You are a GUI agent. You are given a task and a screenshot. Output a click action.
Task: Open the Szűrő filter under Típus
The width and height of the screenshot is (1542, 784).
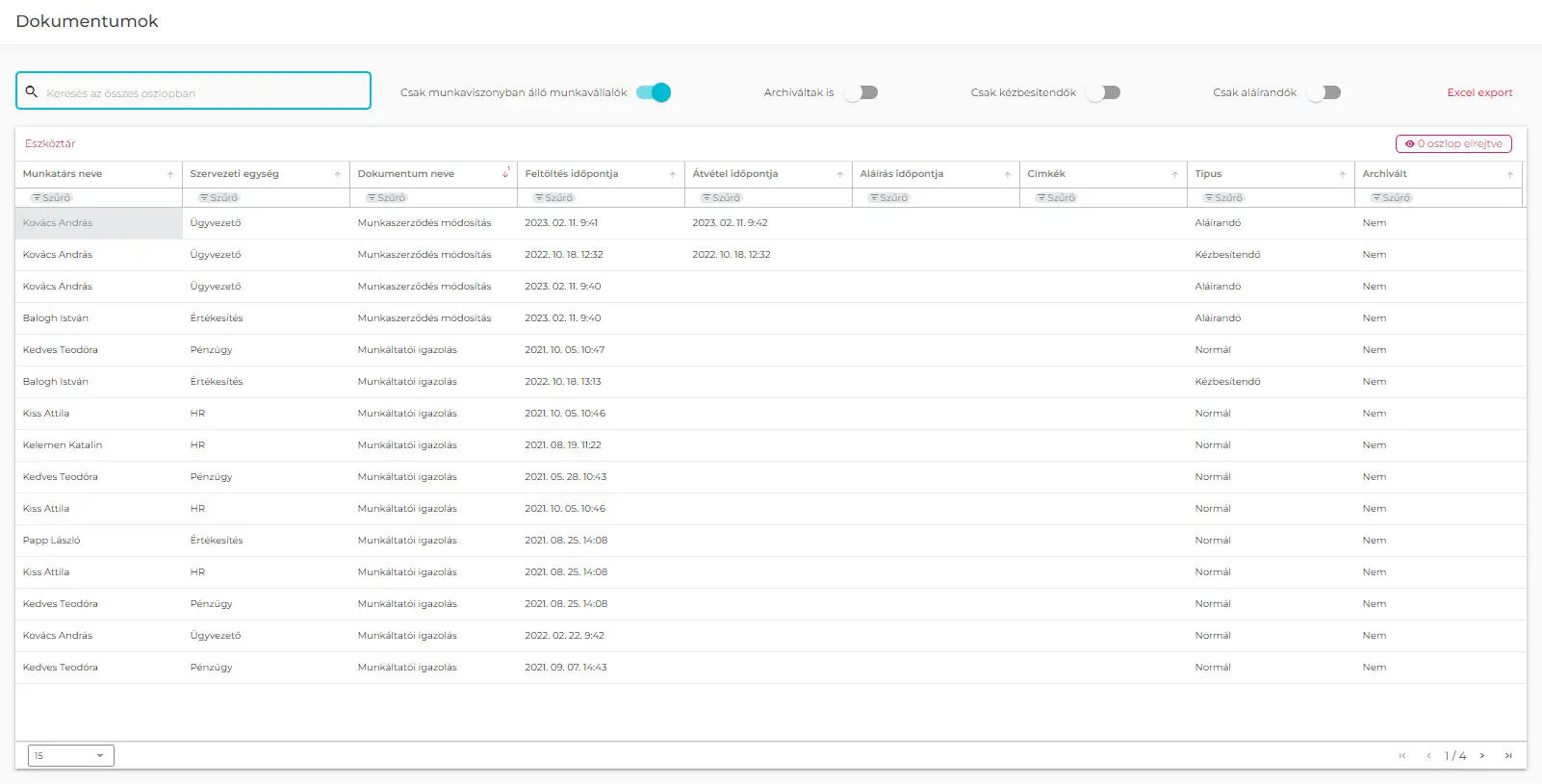click(1222, 198)
